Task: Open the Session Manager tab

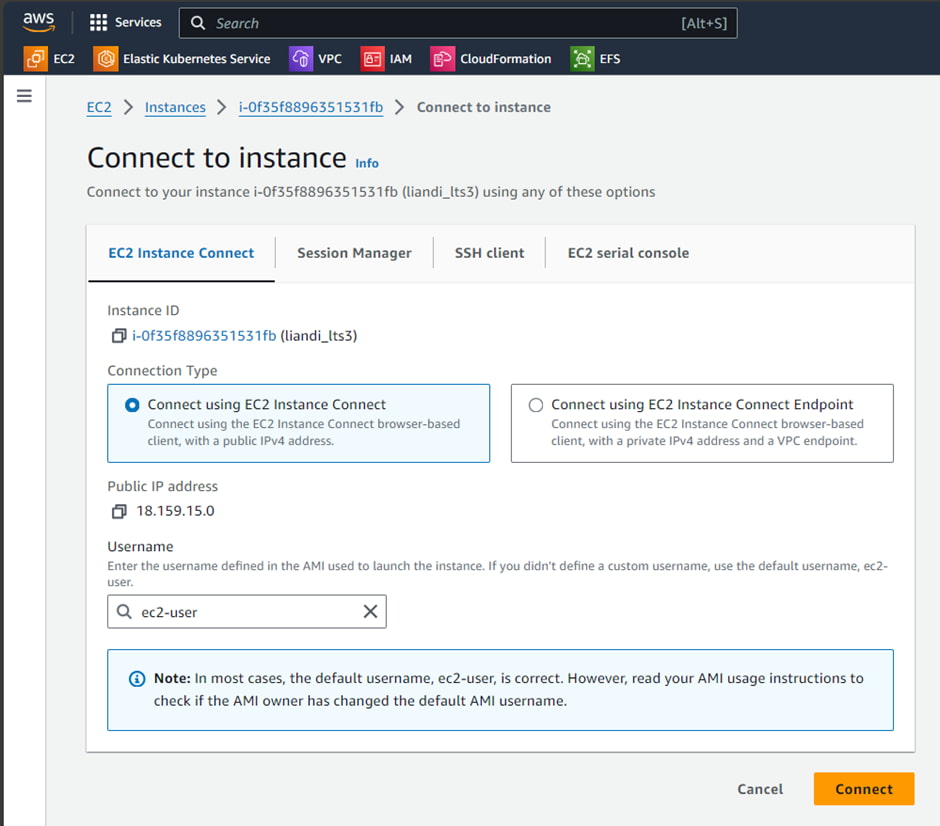Action: [354, 253]
